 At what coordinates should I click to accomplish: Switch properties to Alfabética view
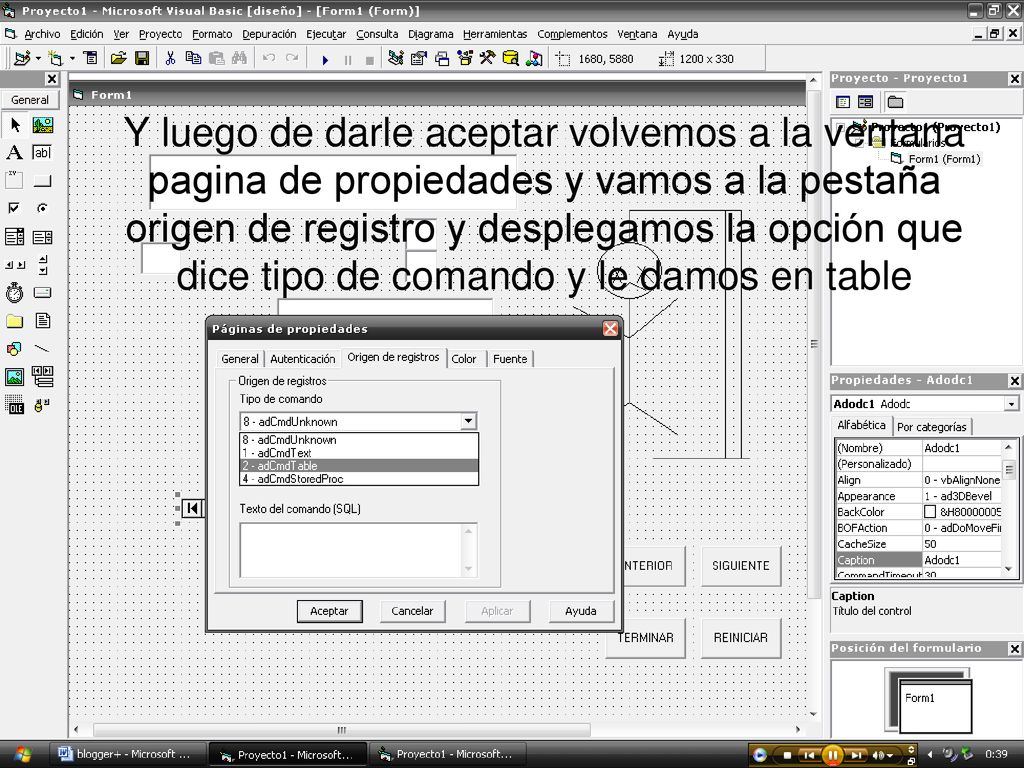861,425
